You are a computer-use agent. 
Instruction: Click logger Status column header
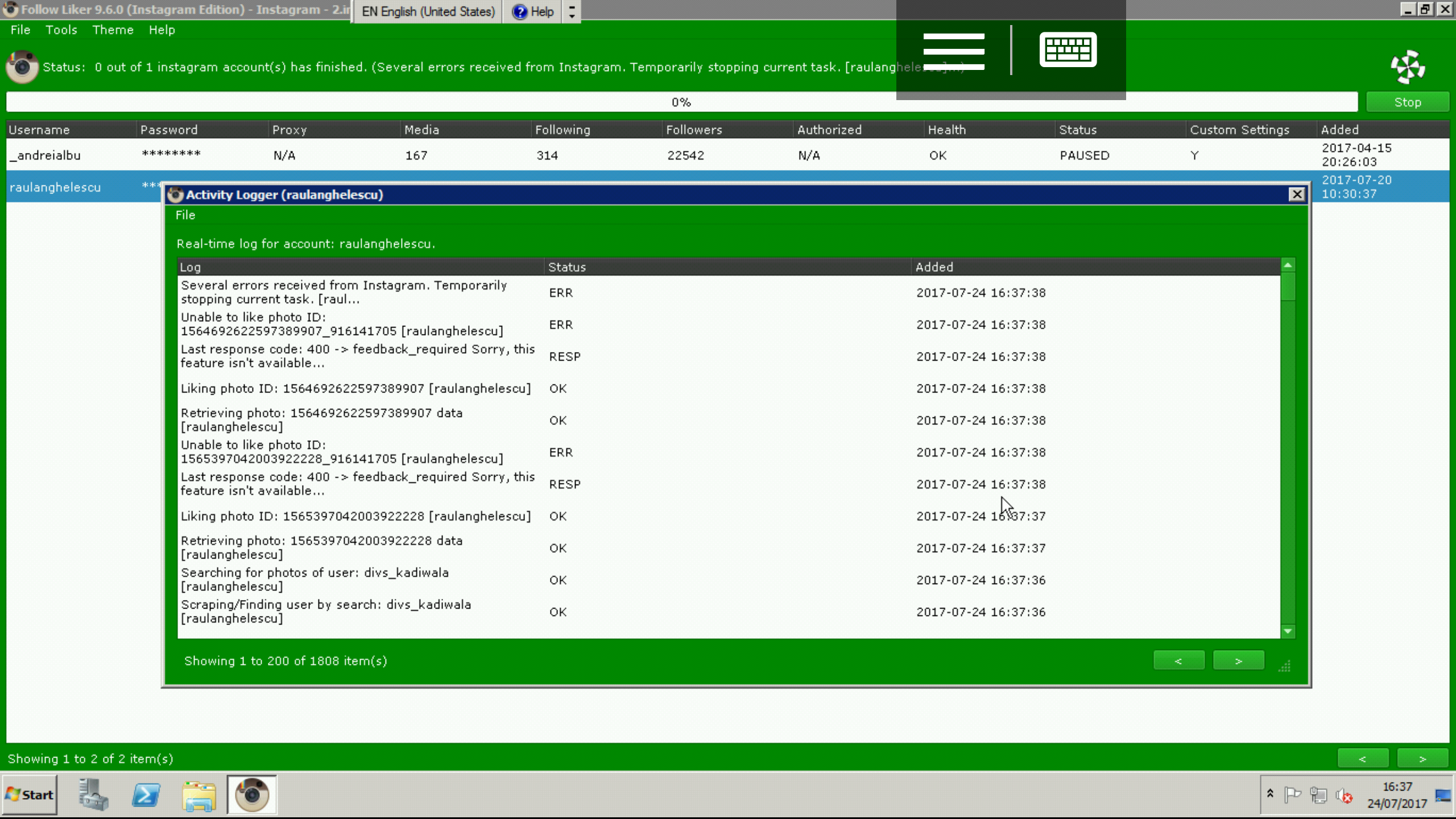pos(728,267)
